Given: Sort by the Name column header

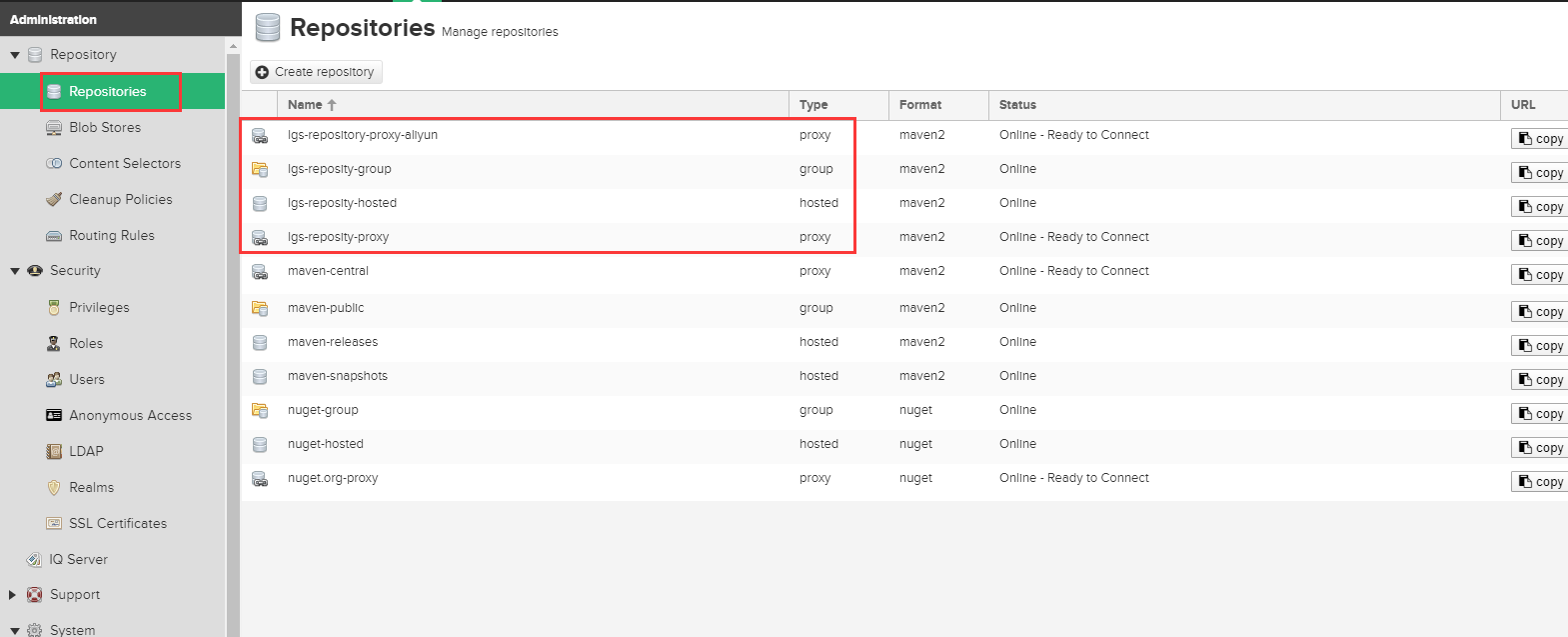Looking at the screenshot, I should point(533,105).
